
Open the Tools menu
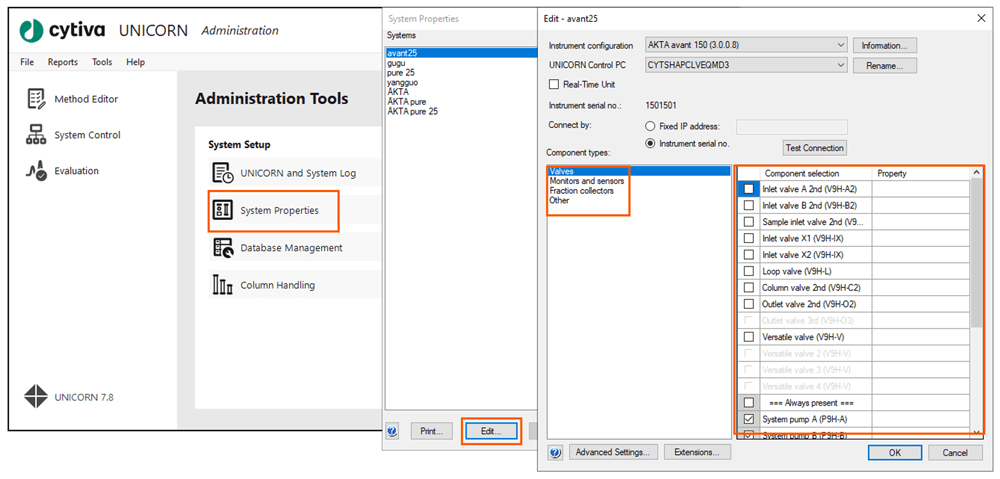point(102,62)
